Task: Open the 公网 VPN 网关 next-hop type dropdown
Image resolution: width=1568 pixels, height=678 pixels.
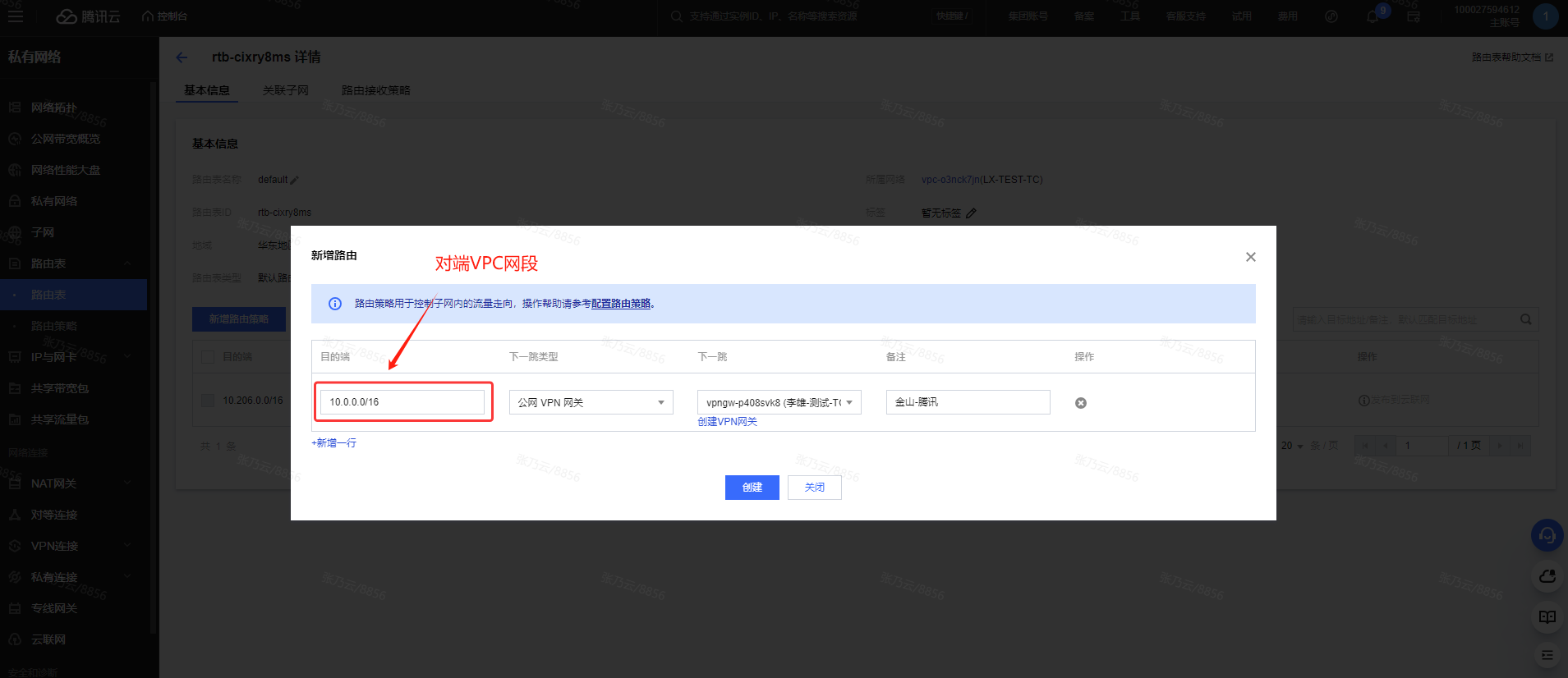Action: click(591, 402)
